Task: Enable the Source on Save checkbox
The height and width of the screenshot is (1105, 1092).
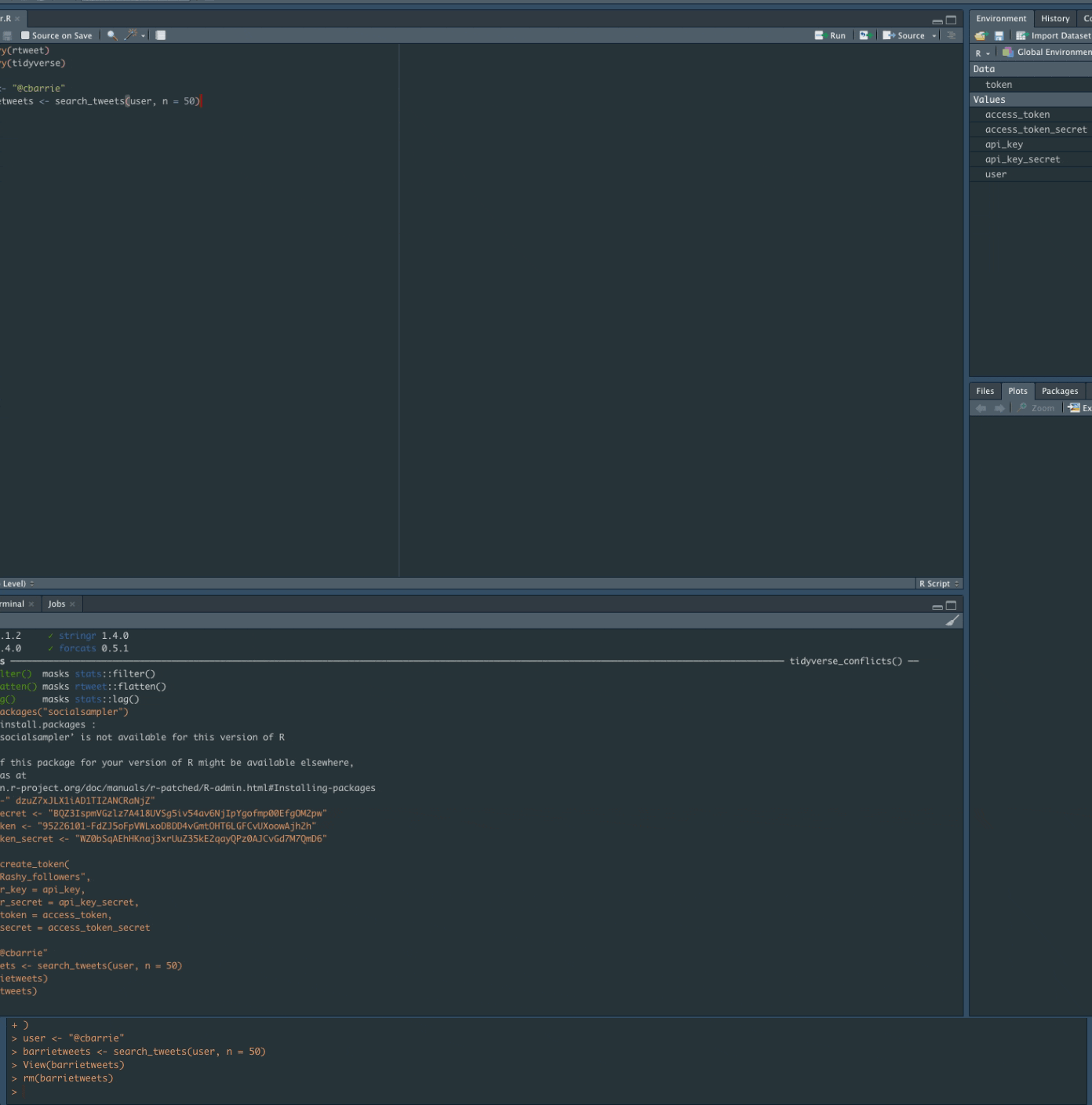Action: (25, 35)
